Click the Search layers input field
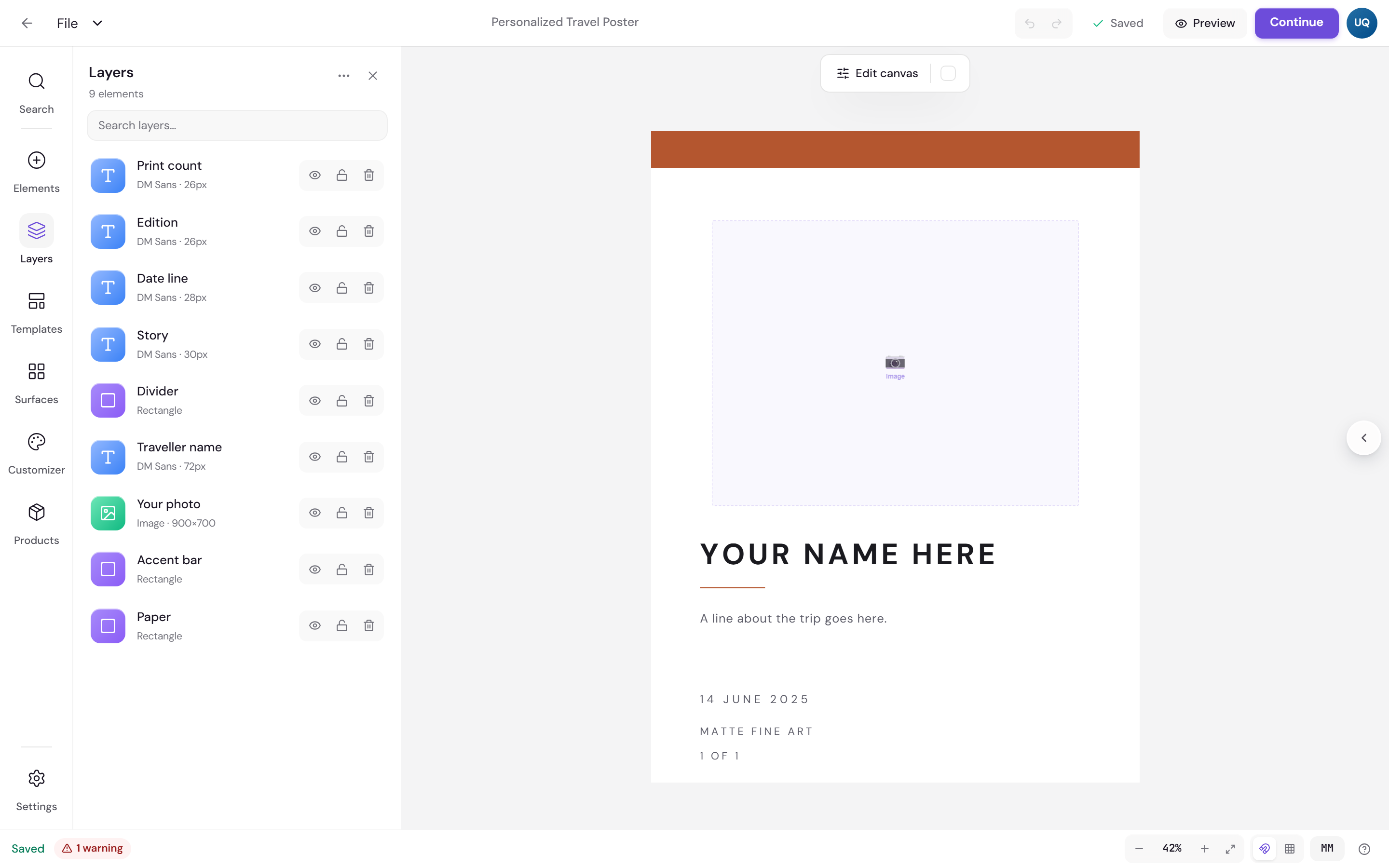1389x868 pixels. [x=237, y=125]
